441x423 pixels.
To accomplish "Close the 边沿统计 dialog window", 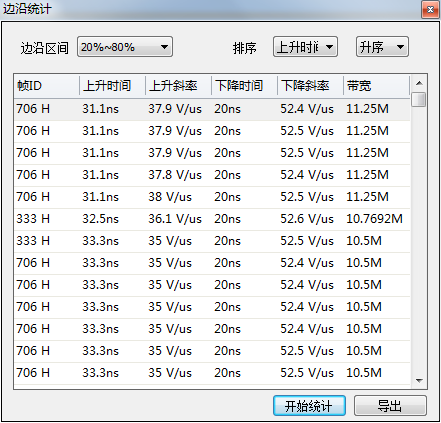I will coord(430,10).
